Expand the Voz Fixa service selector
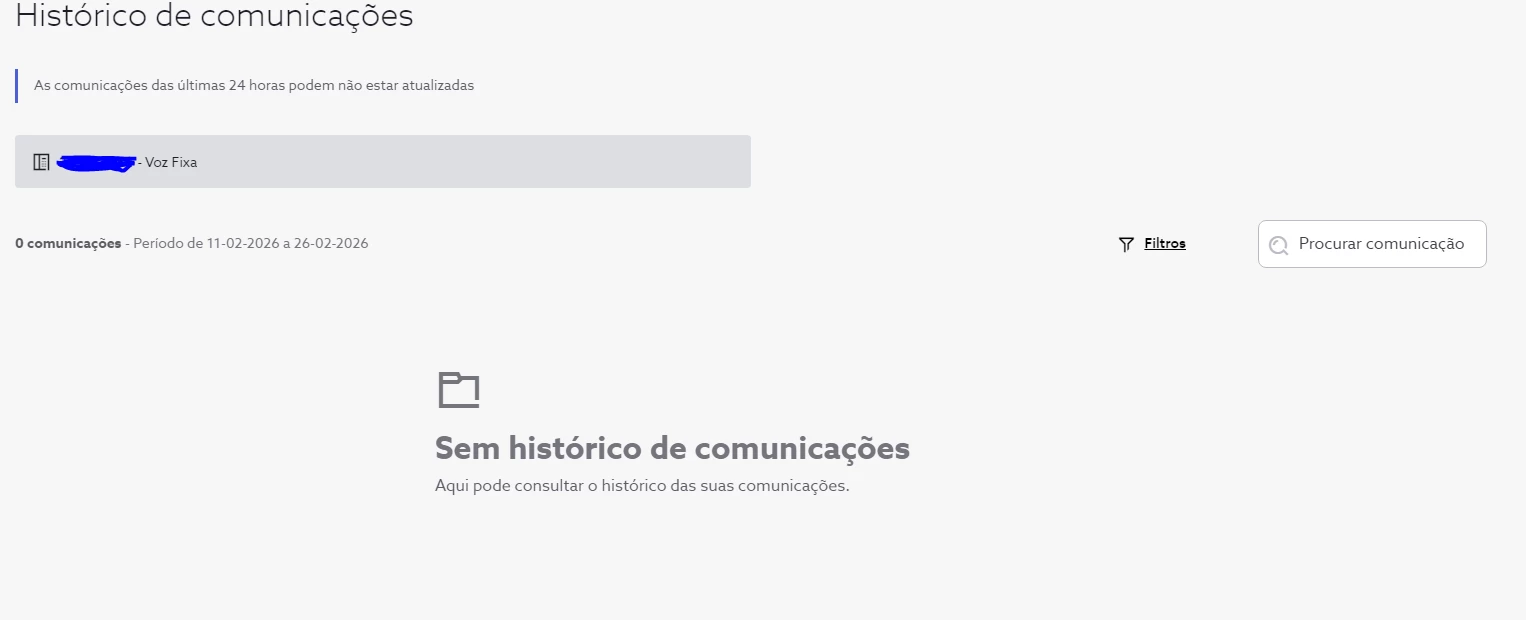The image size is (1526, 620). click(x=382, y=162)
